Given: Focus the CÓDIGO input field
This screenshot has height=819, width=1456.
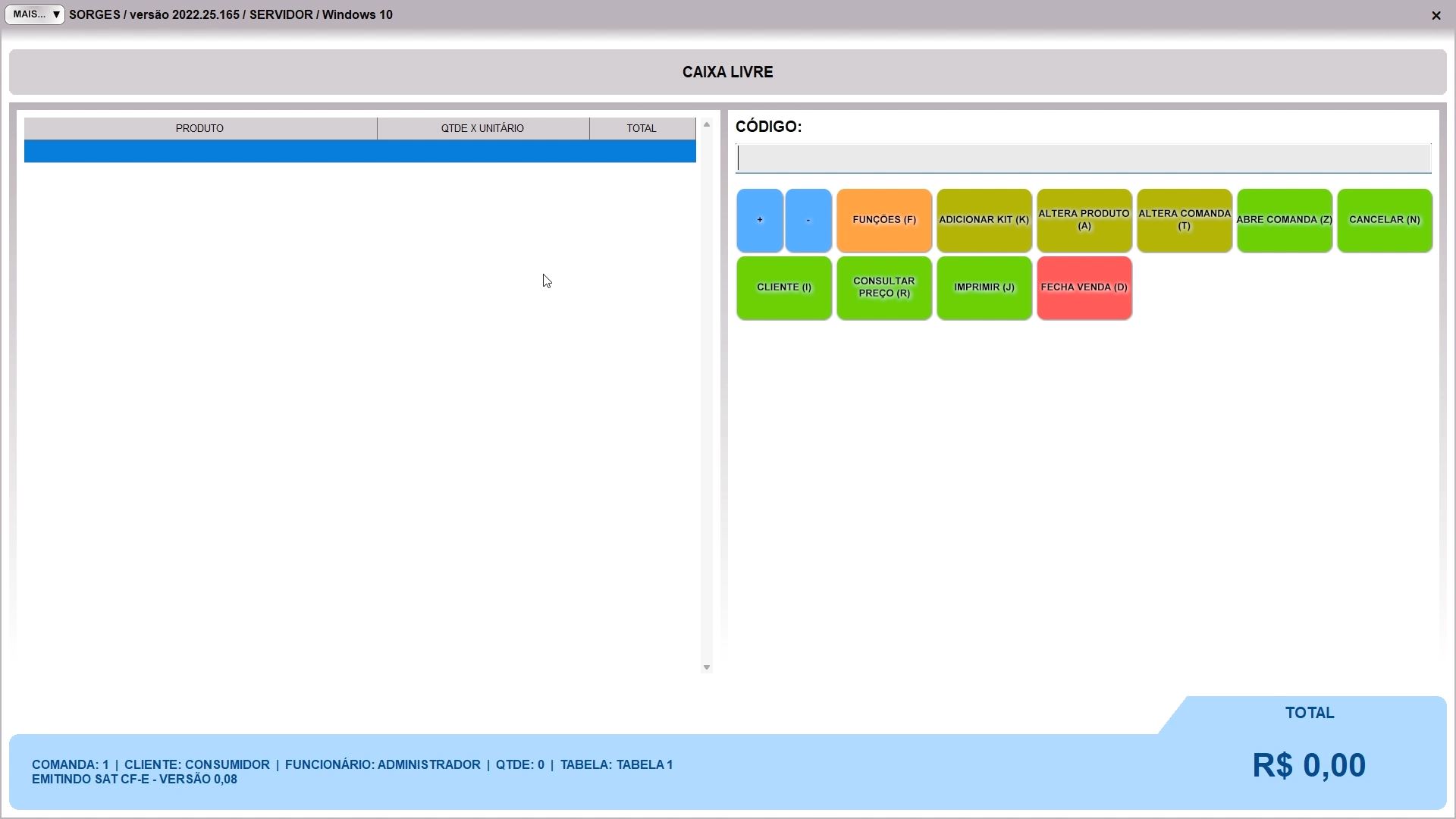Looking at the screenshot, I should 1083,158.
